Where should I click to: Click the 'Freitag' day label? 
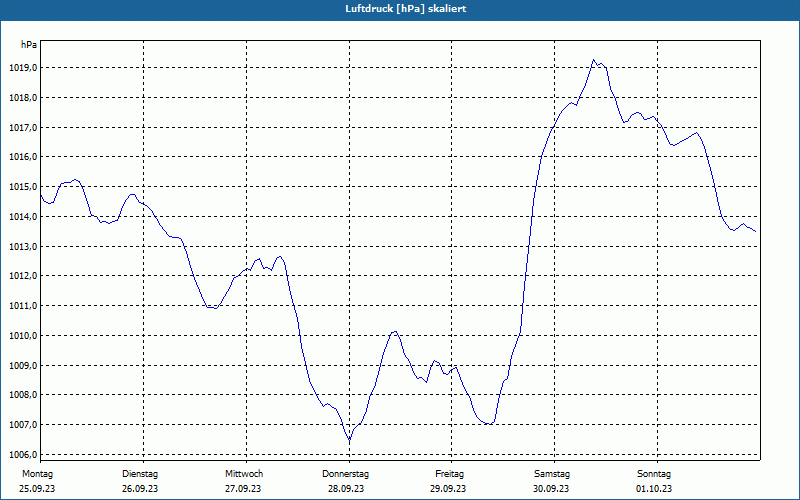pos(449,474)
